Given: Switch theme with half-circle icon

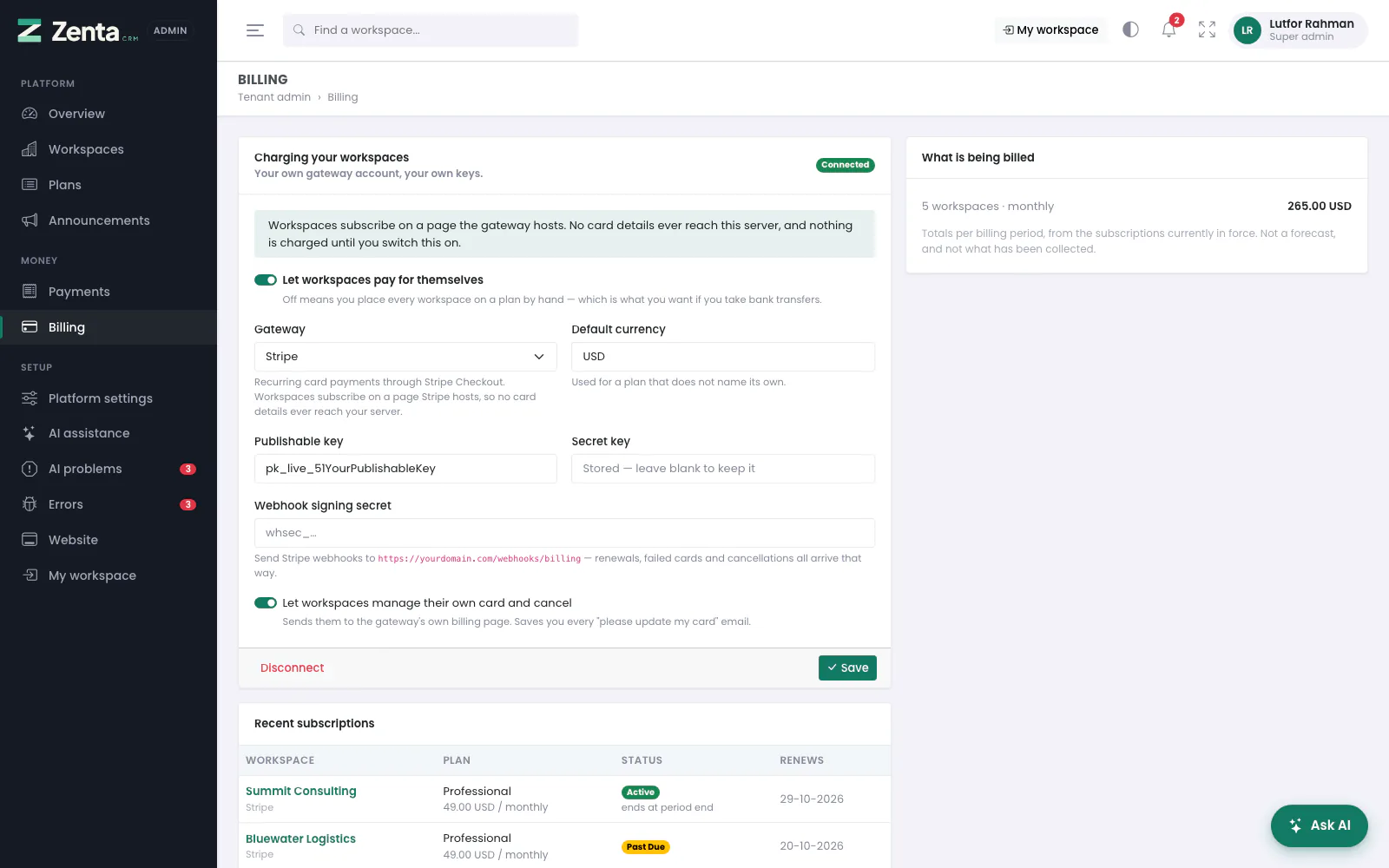Looking at the screenshot, I should [1130, 30].
